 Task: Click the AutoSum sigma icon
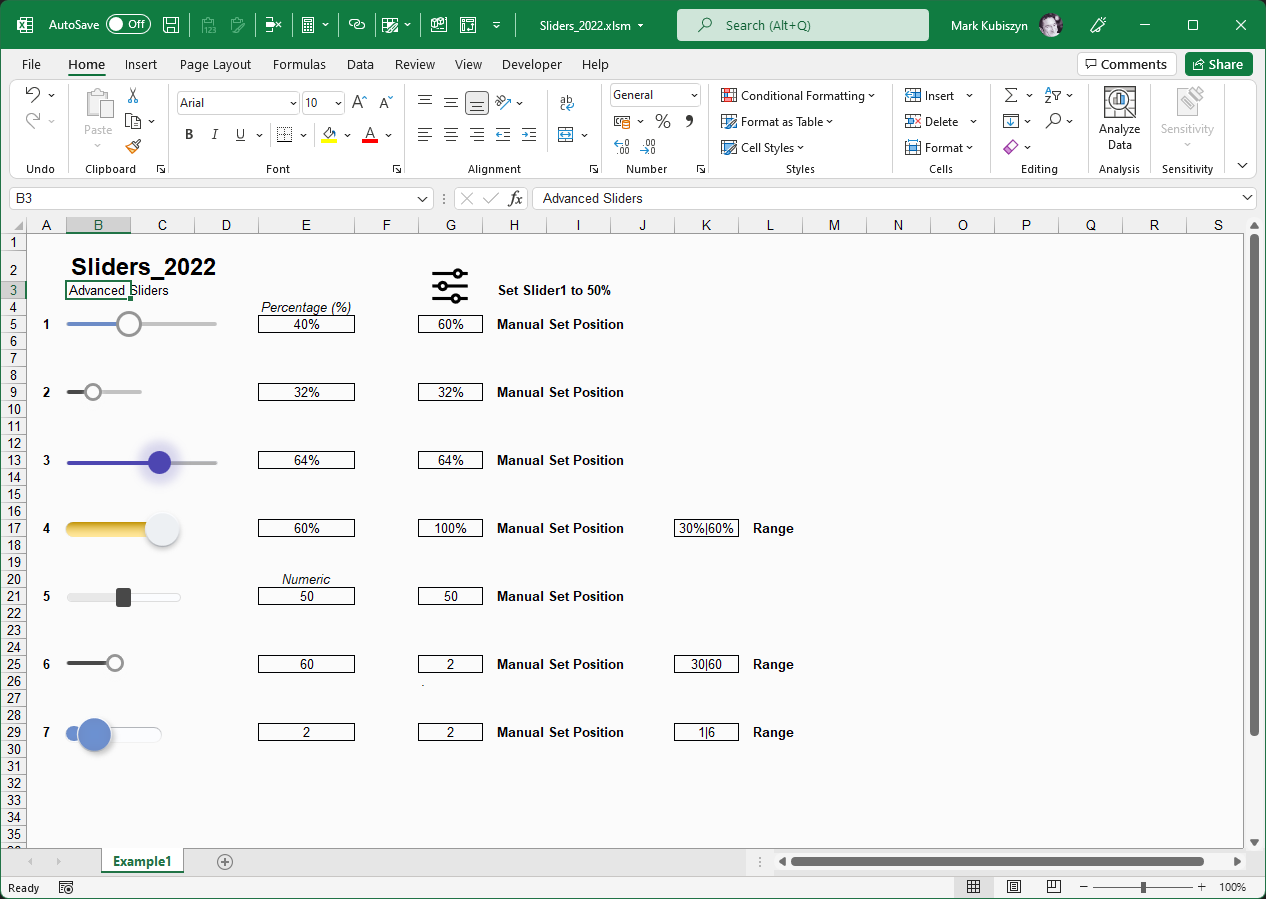tap(1011, 95)
